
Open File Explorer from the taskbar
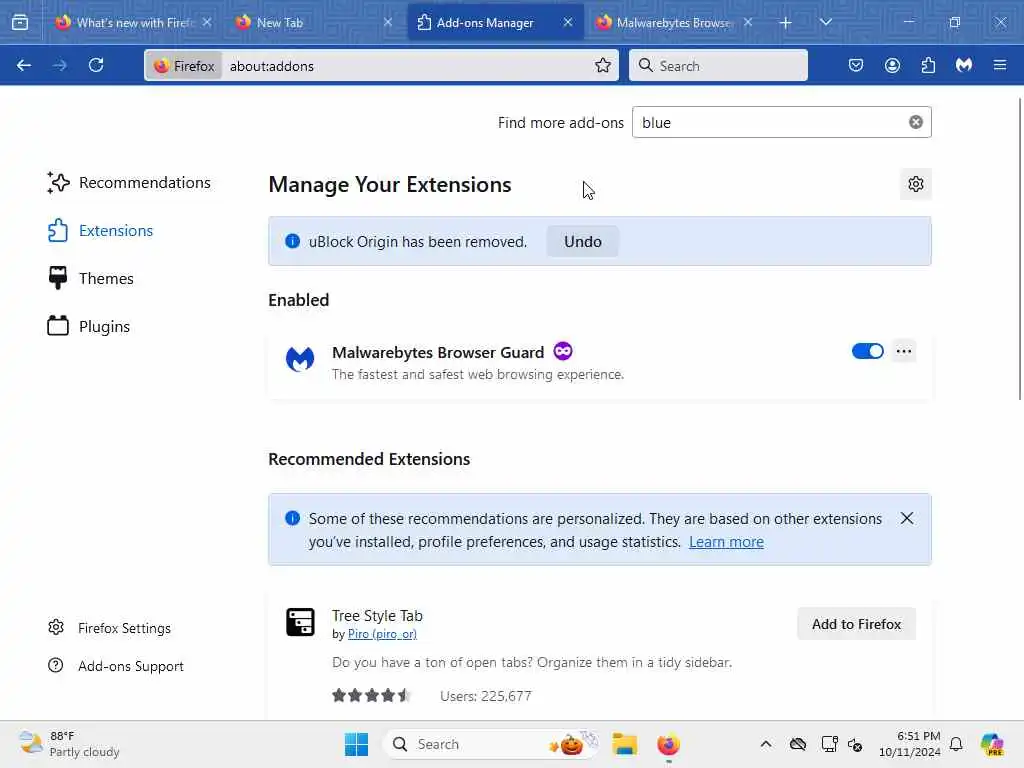(624, 744)
